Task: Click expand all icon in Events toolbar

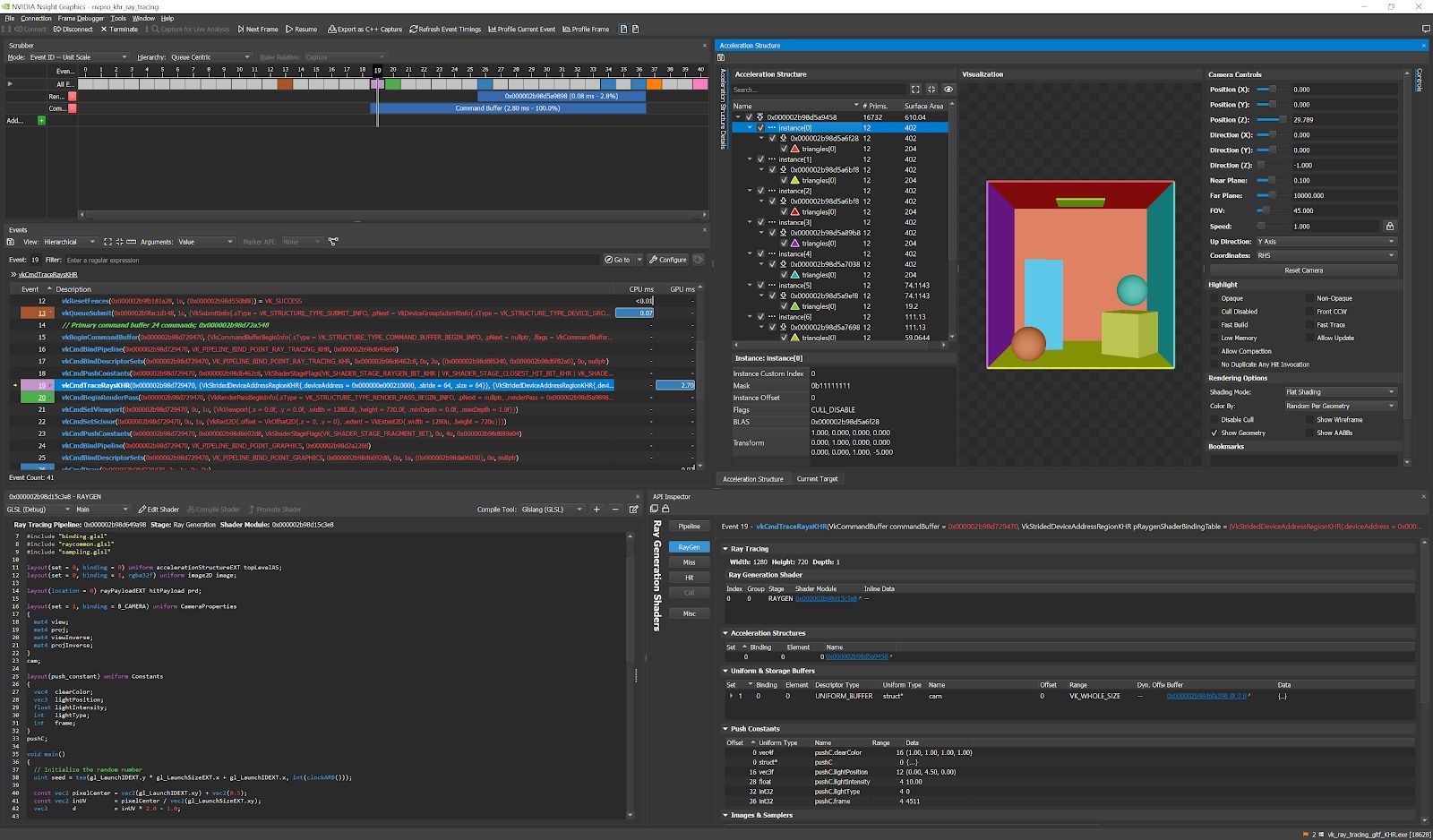Action: coord(107,242)
